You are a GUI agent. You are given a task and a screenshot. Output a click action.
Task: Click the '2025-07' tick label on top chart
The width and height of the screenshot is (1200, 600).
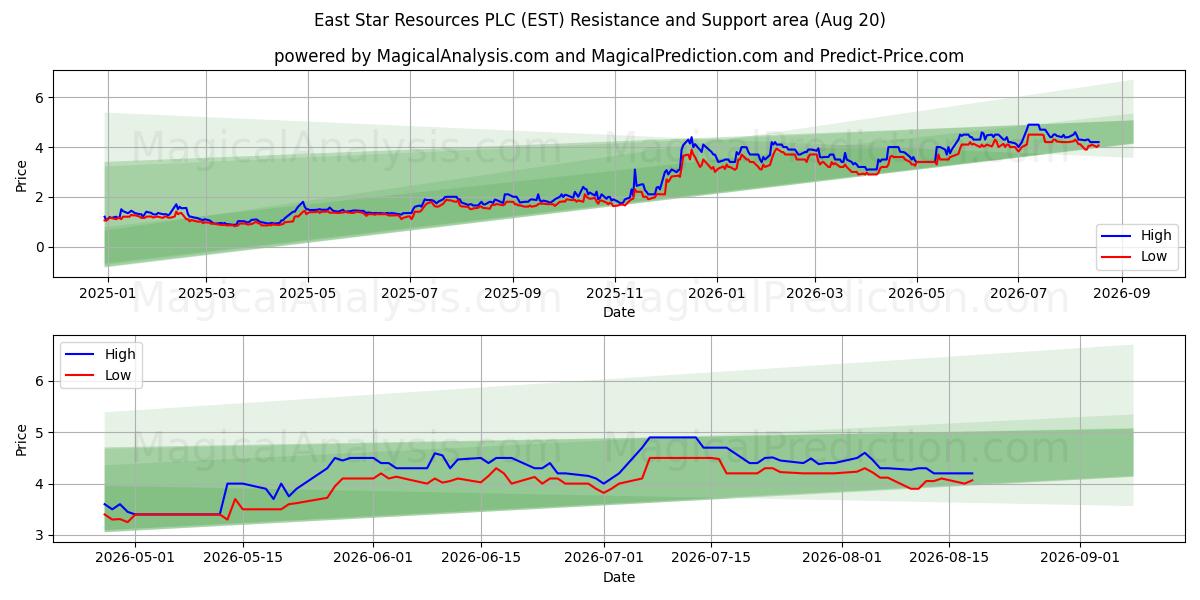coord(410,294)
